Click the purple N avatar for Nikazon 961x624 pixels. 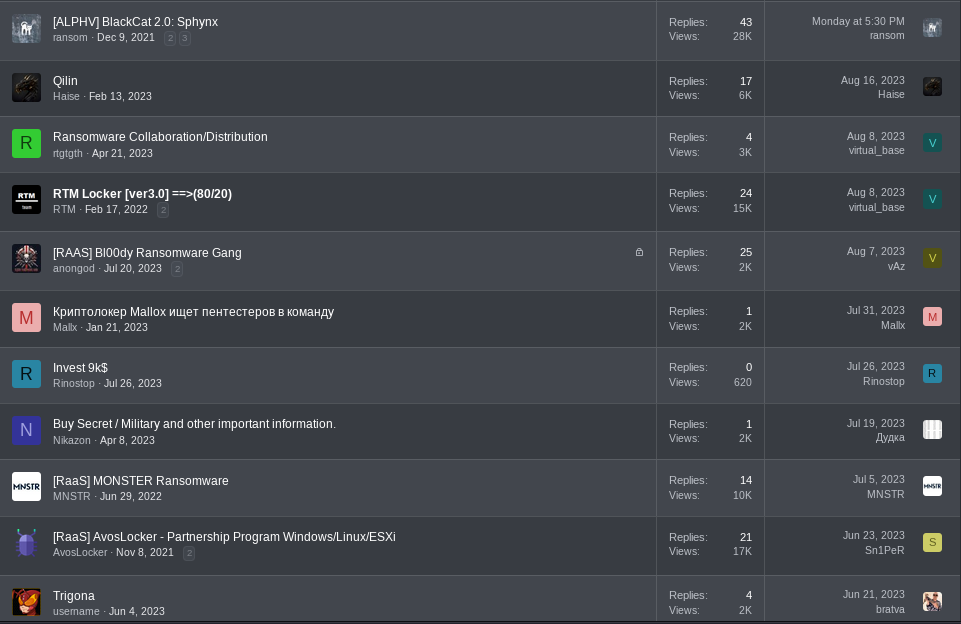pos(26,430)
